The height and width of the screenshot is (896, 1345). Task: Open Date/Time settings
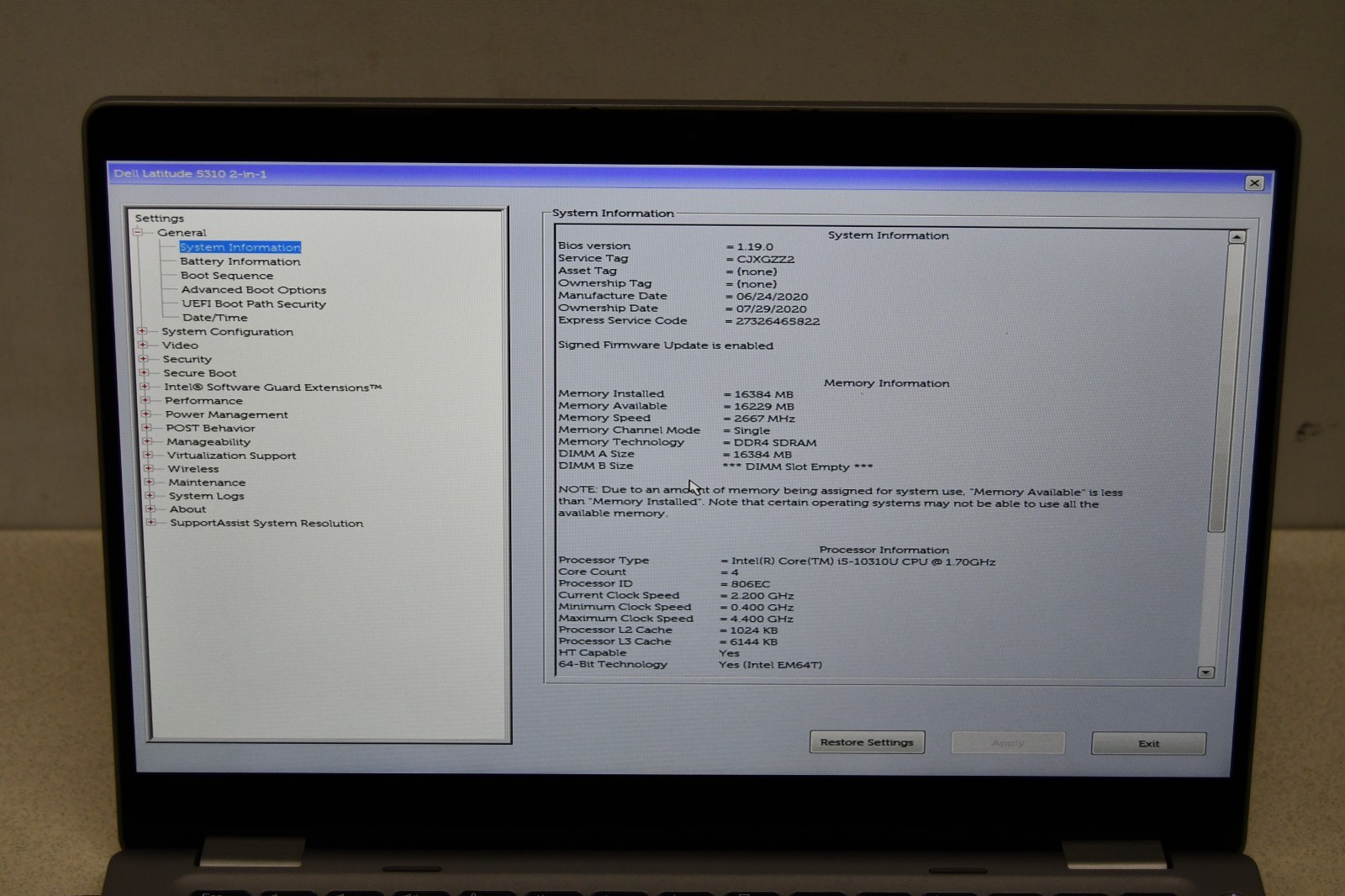[x=214, y=318]
